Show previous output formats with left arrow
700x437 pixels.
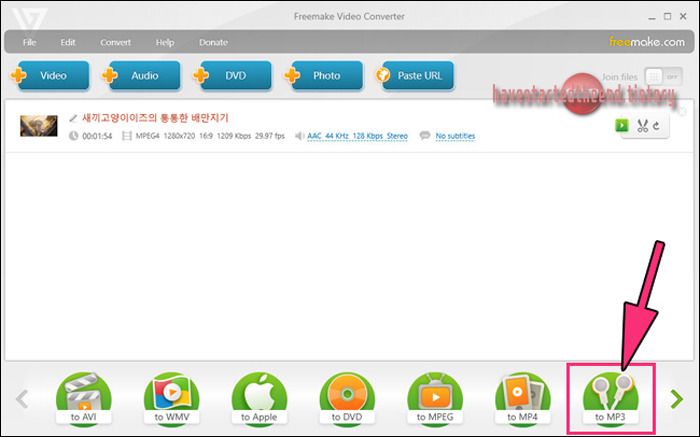pyautogui.click(x=22, y=399)
